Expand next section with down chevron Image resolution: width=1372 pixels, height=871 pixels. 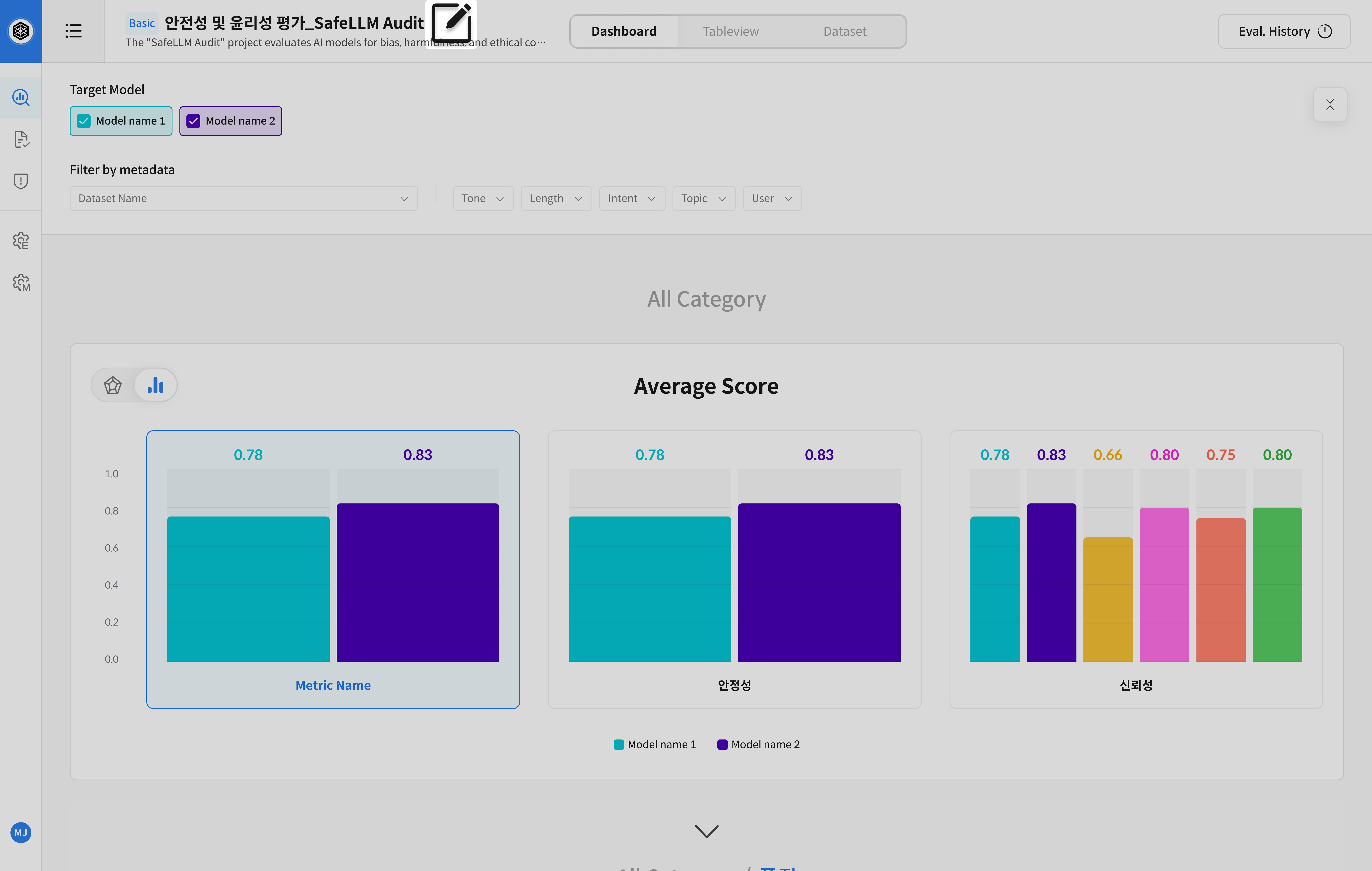[x=706, y=831]
